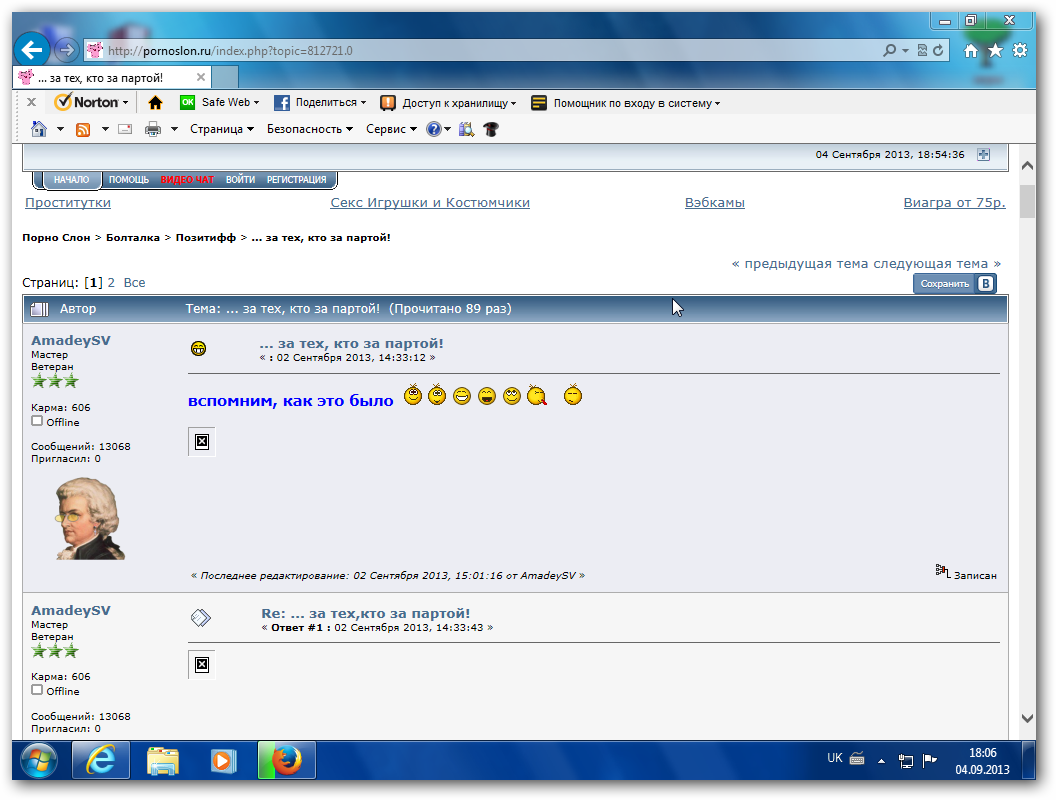
Task: Go to page 2 of the topic
Action: pos(112,283)
